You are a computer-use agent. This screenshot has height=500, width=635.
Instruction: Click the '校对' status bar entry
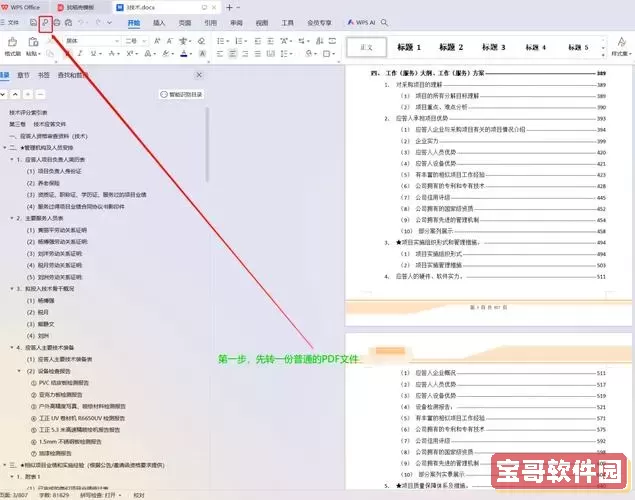coord(139,495)
